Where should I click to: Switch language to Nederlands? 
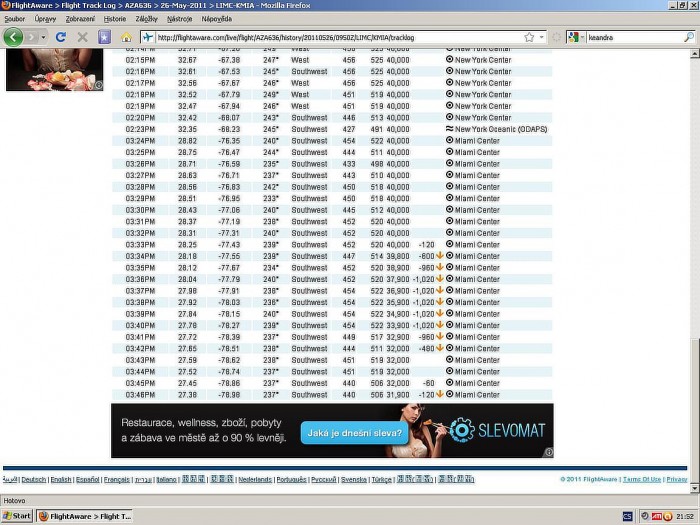point(255,479)
